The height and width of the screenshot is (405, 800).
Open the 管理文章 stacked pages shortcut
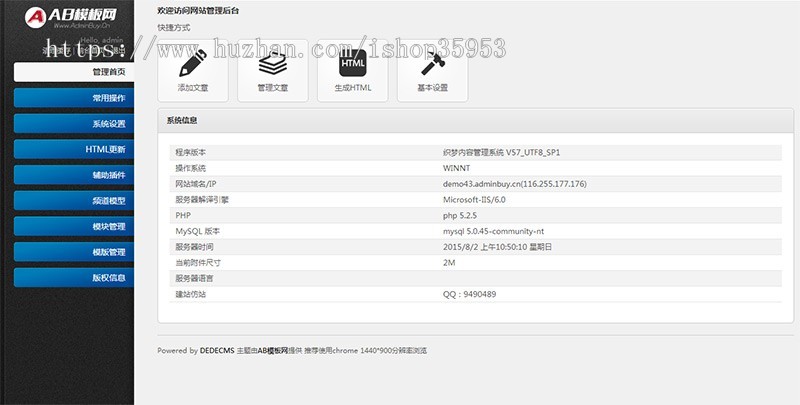coord(272,70)
